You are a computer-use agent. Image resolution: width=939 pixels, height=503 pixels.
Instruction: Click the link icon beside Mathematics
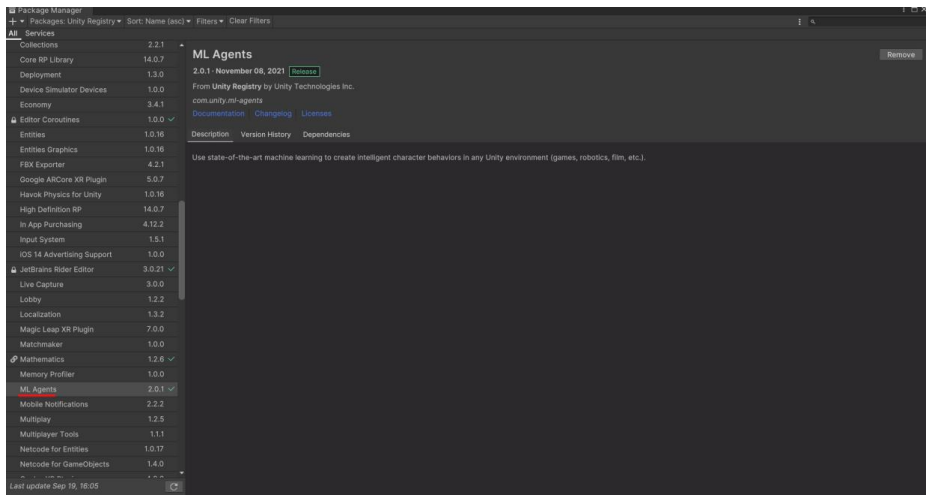pyautogui.click(x=13, y=359)
